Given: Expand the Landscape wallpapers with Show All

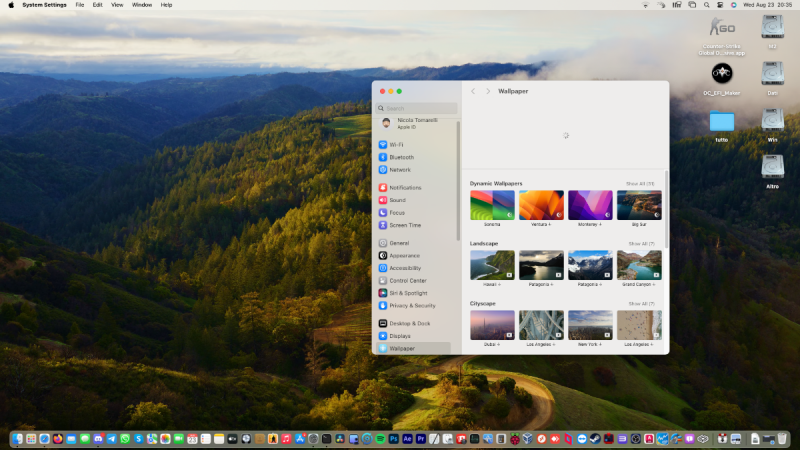Looking at the screenshot, I should (x=641, y=244).
